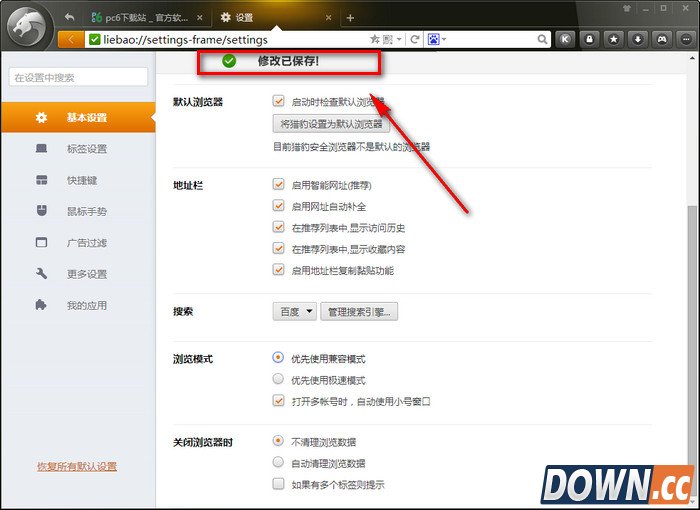The width and height of the screenshot is (700, 510).
Task: Open 我的应用 in sidebar
Action: [79, 305]
